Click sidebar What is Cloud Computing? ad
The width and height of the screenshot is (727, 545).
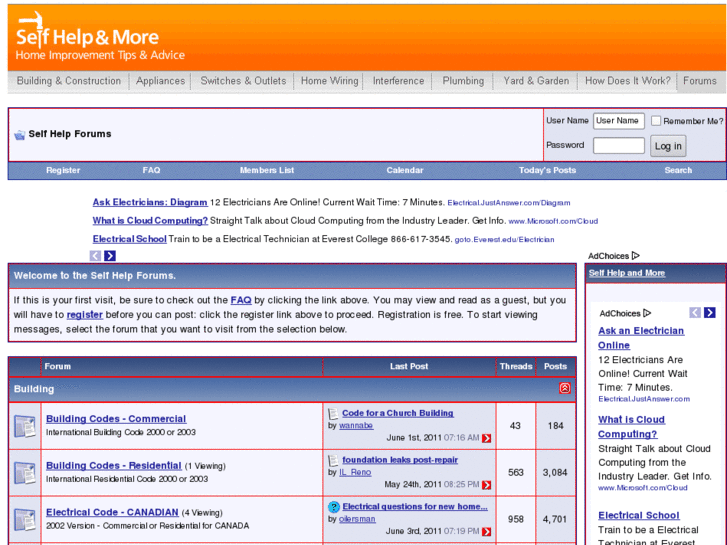coord(631,427)
